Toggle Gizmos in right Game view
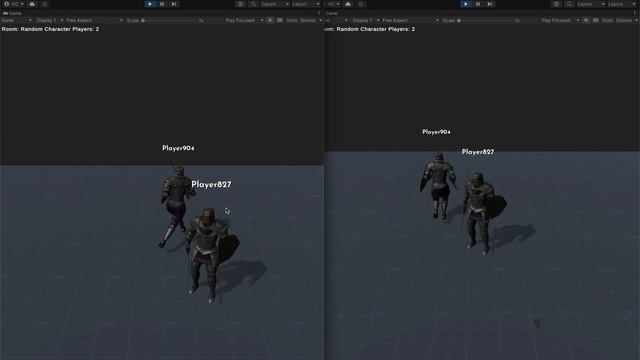Image resolution: width=640 pixels, height=360 pixels. coord(624,20)
